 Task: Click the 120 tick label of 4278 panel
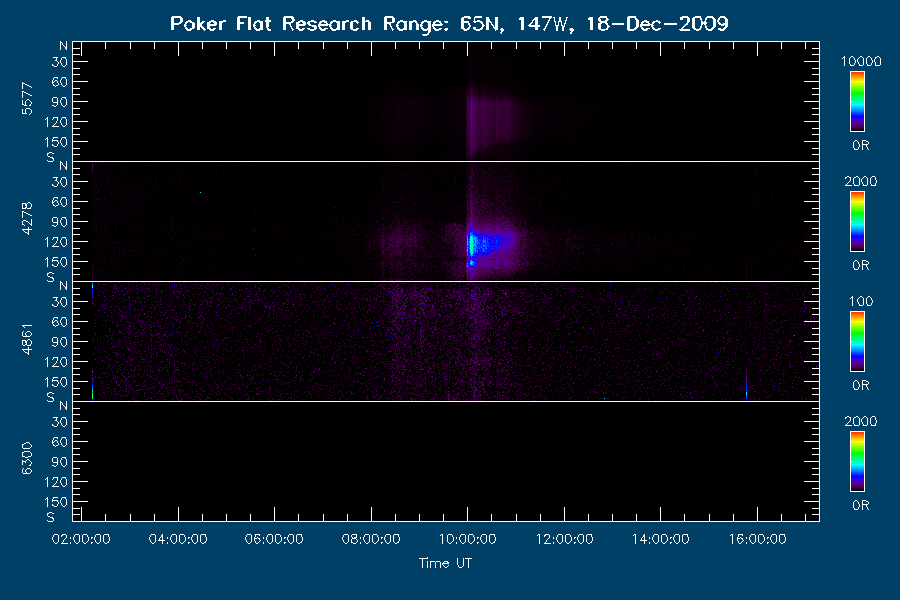[x=56, y=242]
